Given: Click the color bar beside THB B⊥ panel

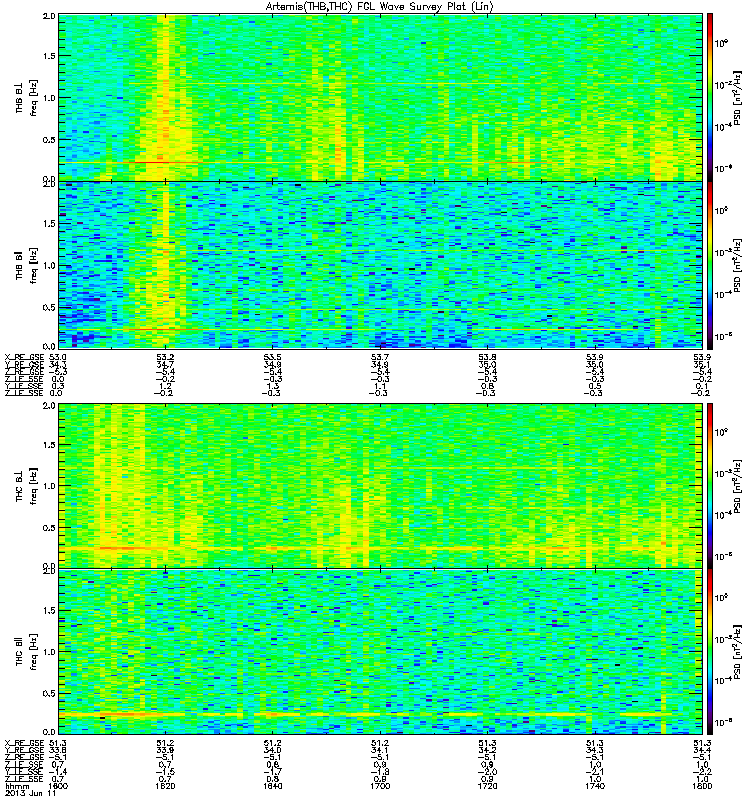Looking at the screenshot, I should click(709, 97).
